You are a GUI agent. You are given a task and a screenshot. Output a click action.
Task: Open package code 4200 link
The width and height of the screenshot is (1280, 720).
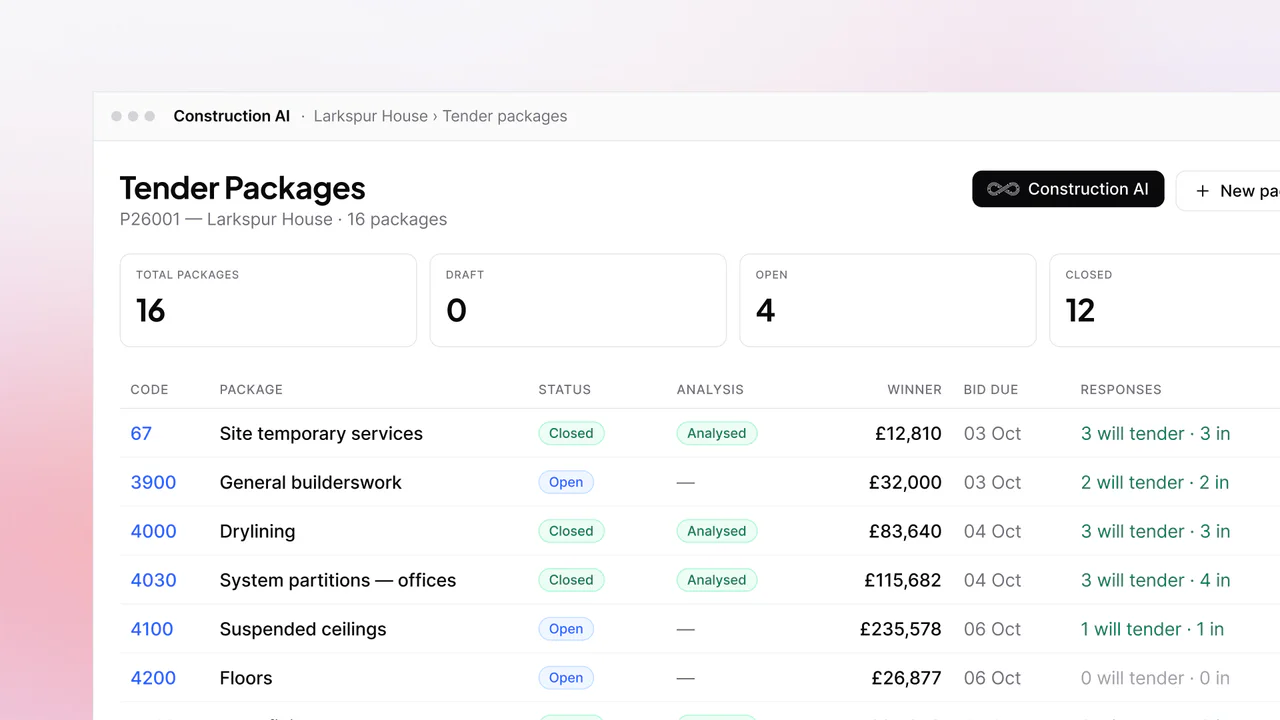click(x=153, y=678)
